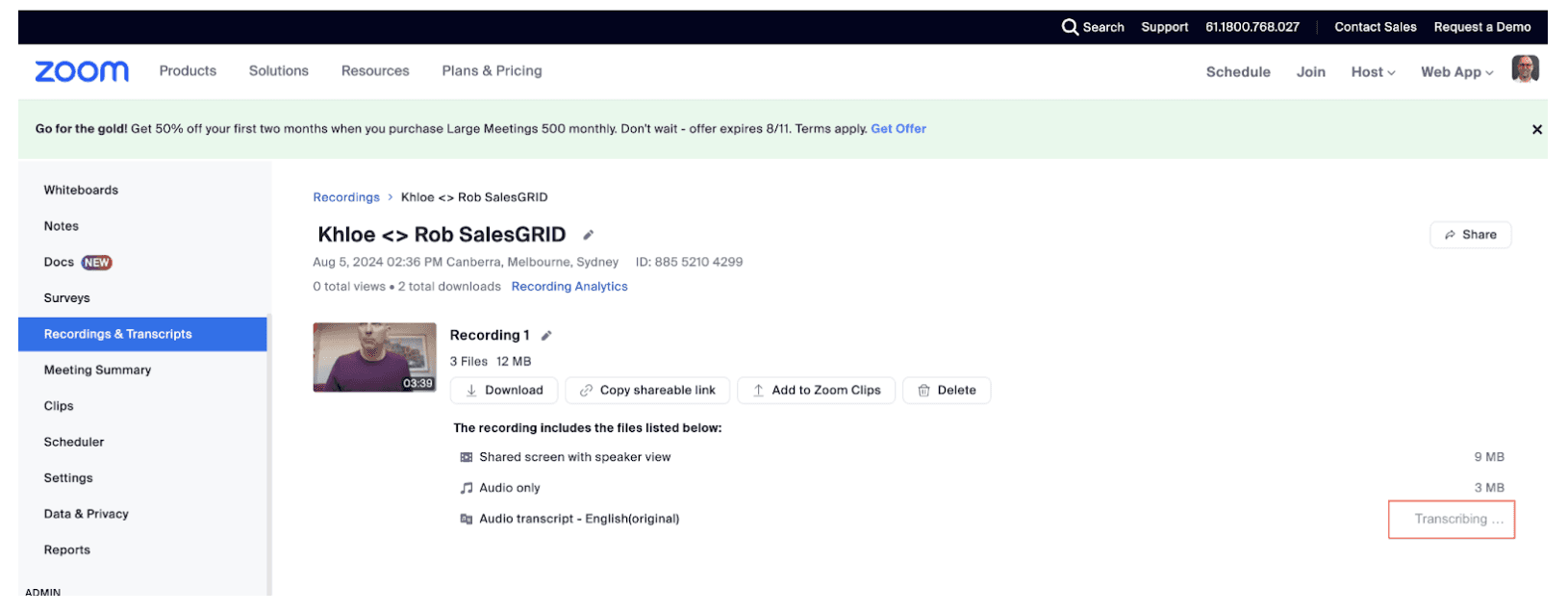The image size is (1568, 614).
Task: Click the Audio transcript file icon
Action: [x=467, y=519]
